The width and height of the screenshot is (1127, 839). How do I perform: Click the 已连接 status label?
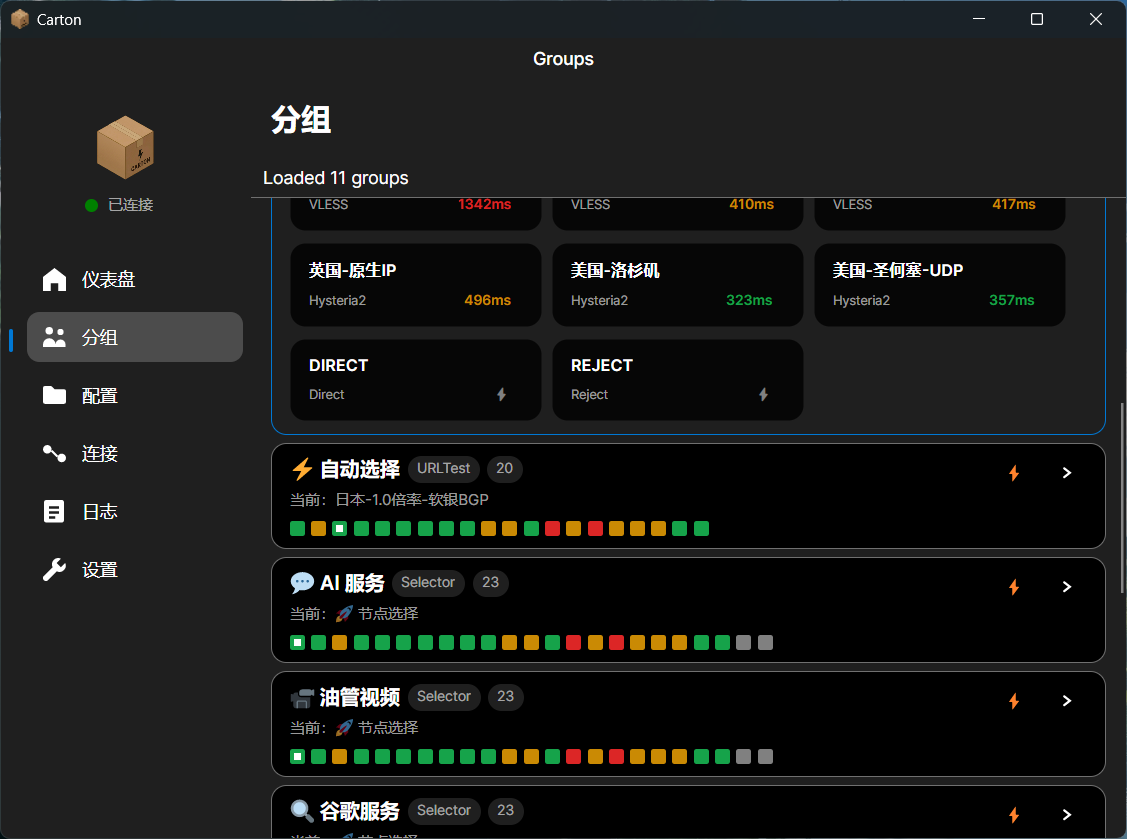pos(131,206)
